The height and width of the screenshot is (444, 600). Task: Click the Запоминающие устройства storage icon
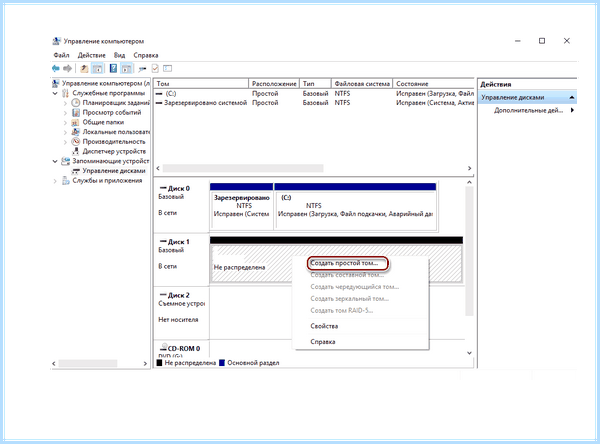(x=66, y=161)
